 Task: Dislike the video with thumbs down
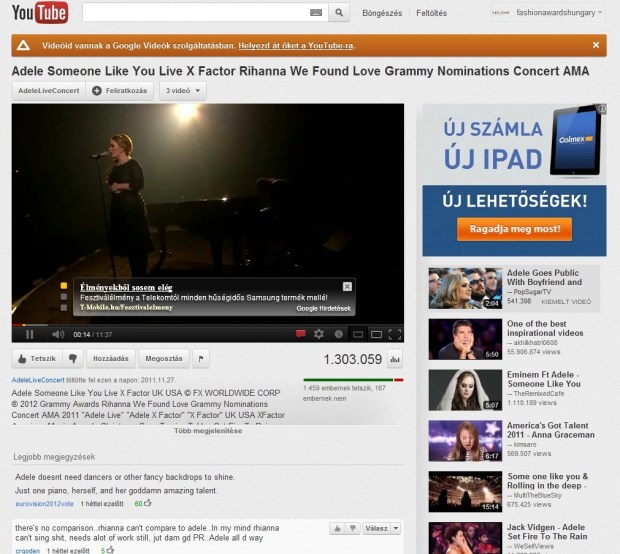tap(73, 358)
